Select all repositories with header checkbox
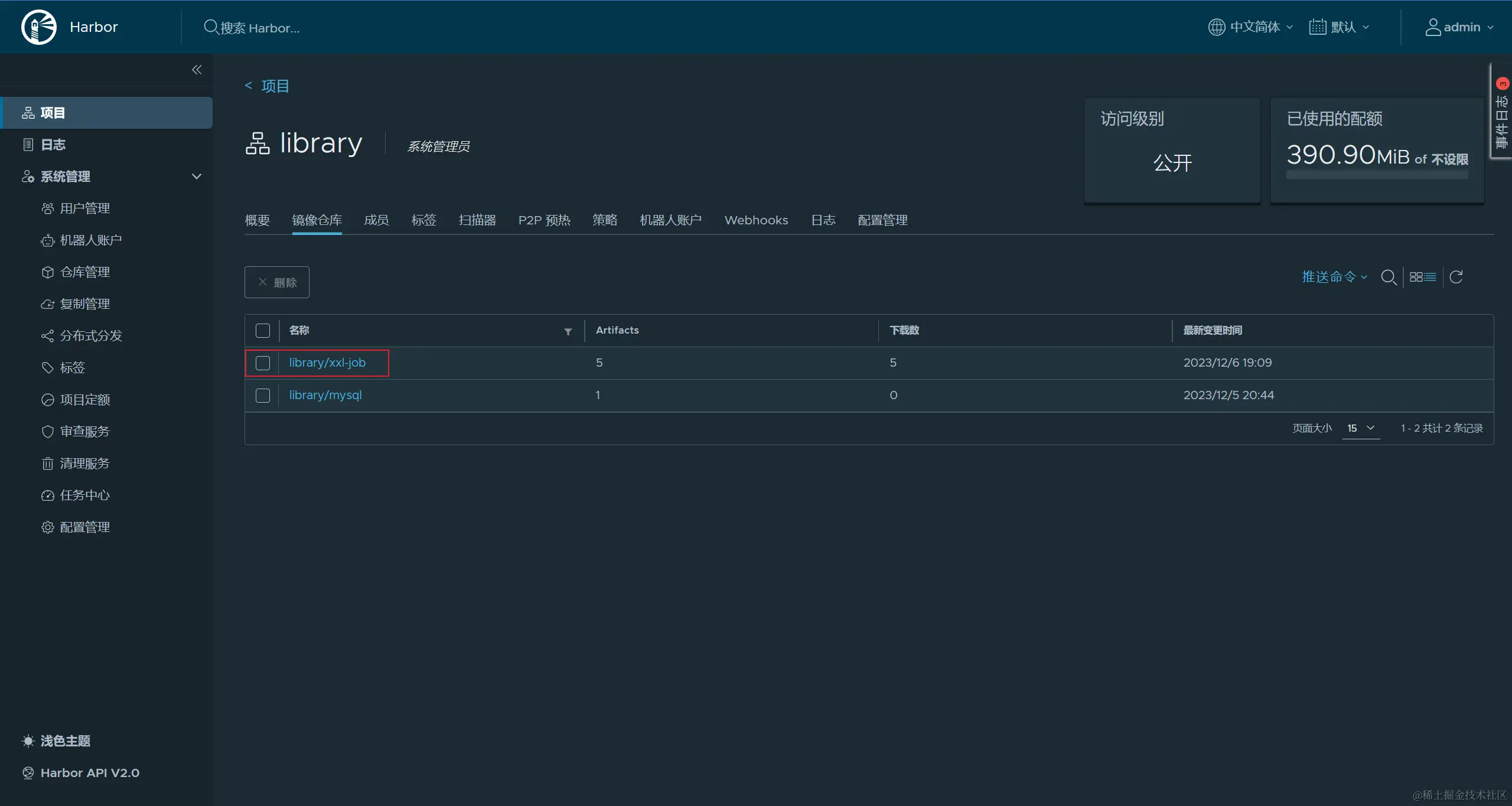Screen dimensions: 1512x806 pyautogui.click(x=263, y=331)
